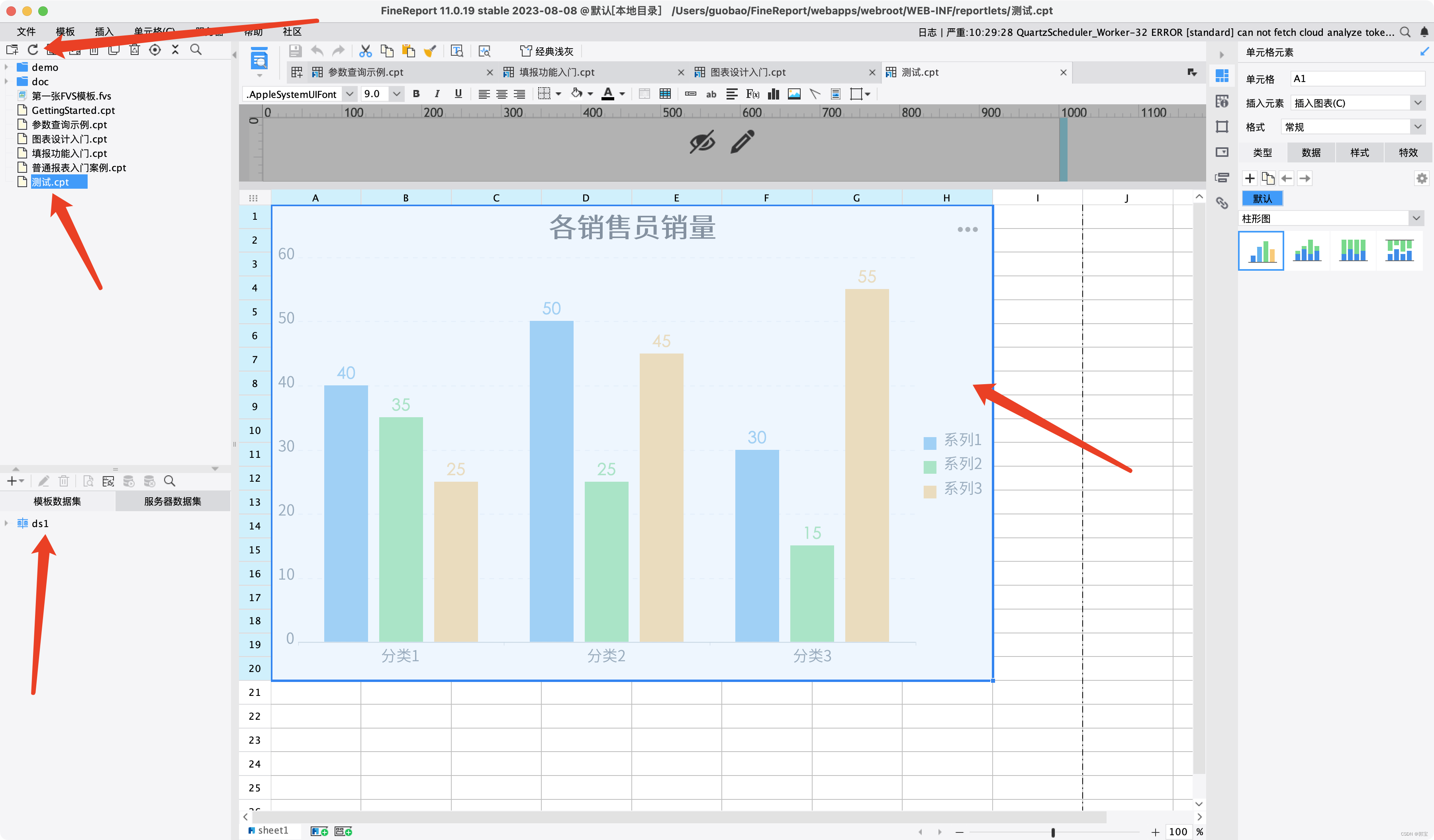Click the insert image icon
The image size is (1434, 840).
point(794,94)
